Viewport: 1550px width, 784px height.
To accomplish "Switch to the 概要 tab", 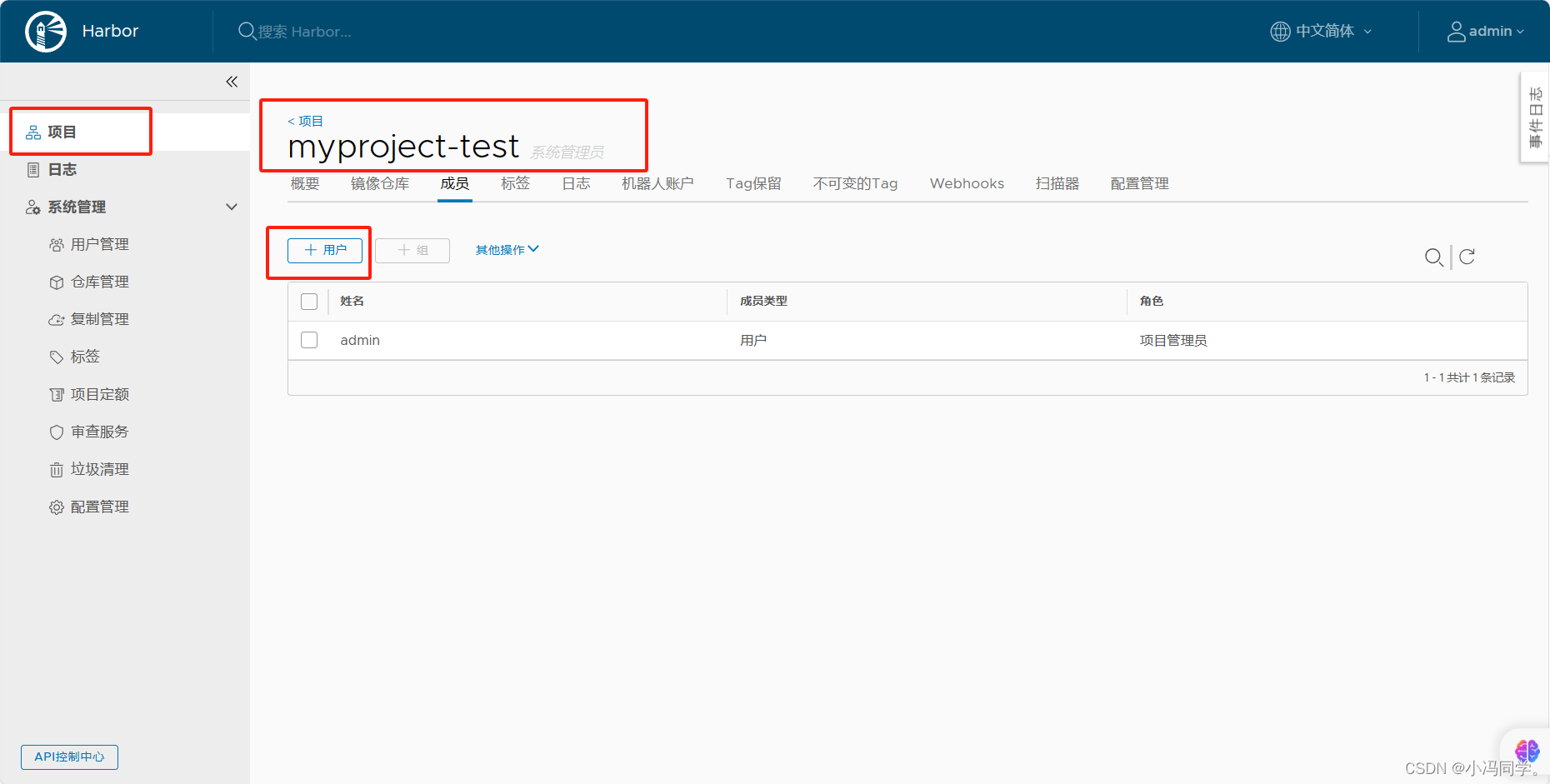I will (x=305, y=183).
